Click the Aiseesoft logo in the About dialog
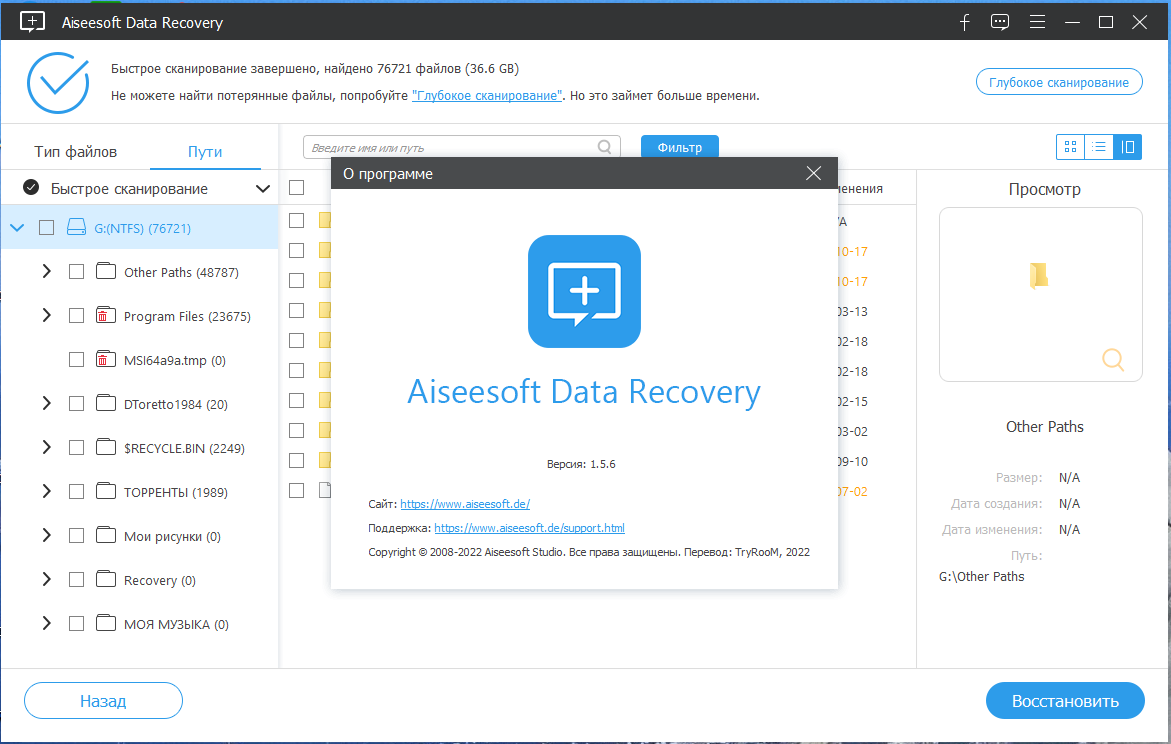The image size is (1171, 744). point(584,291)
